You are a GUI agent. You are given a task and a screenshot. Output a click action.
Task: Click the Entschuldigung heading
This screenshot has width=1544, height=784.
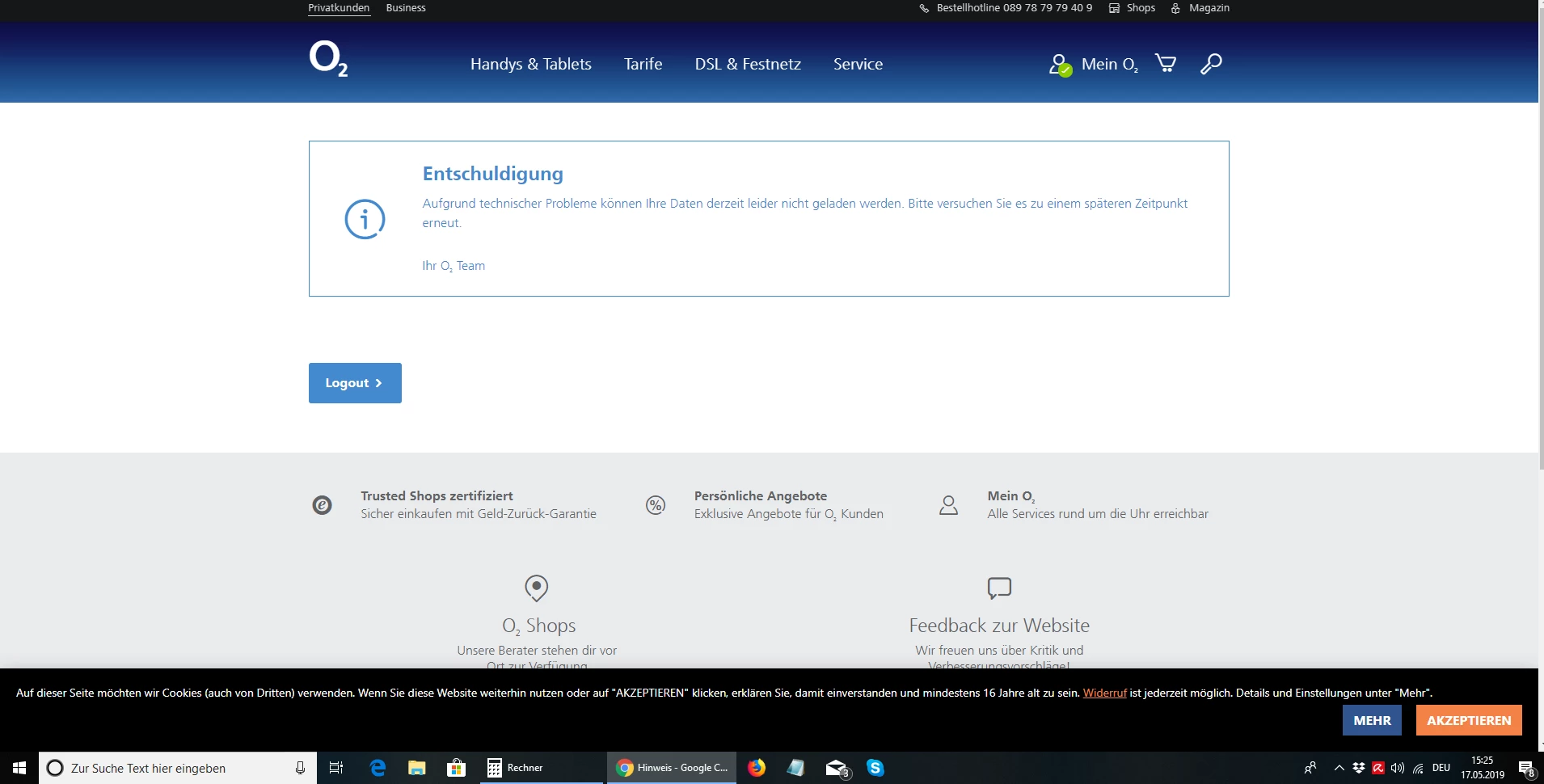tap(493, 174)
